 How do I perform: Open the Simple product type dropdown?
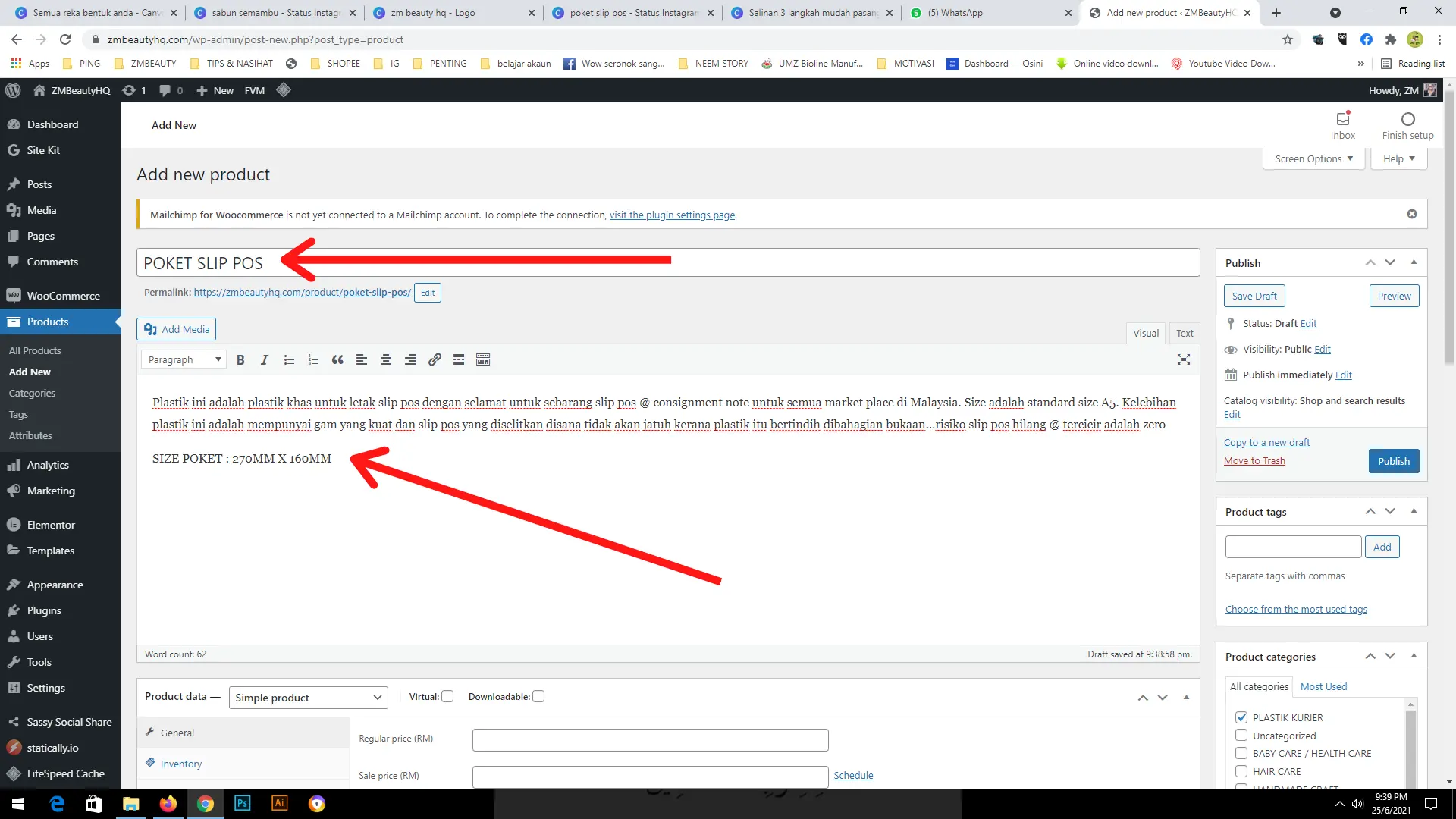click(x=308, y=698)
